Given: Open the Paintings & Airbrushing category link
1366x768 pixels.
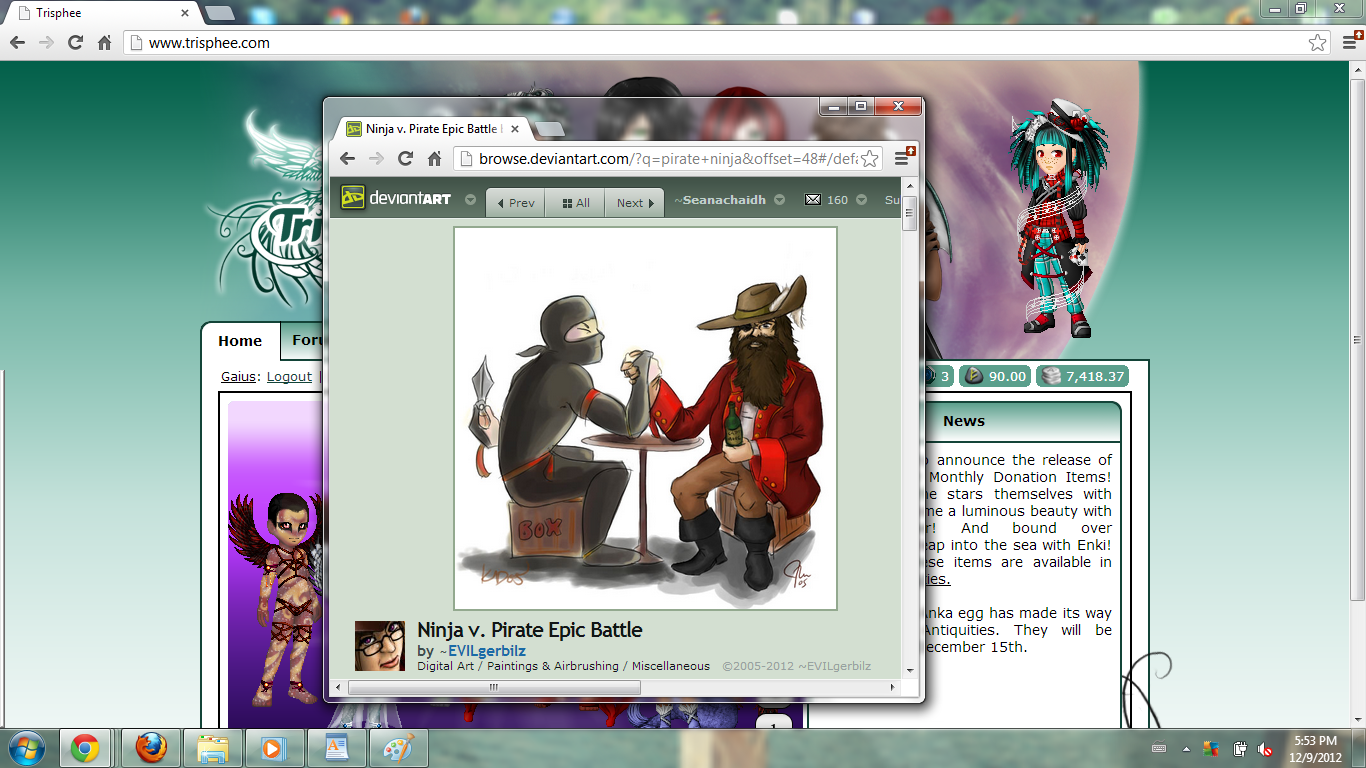Looking at the screenshot, I should (553, 666).
